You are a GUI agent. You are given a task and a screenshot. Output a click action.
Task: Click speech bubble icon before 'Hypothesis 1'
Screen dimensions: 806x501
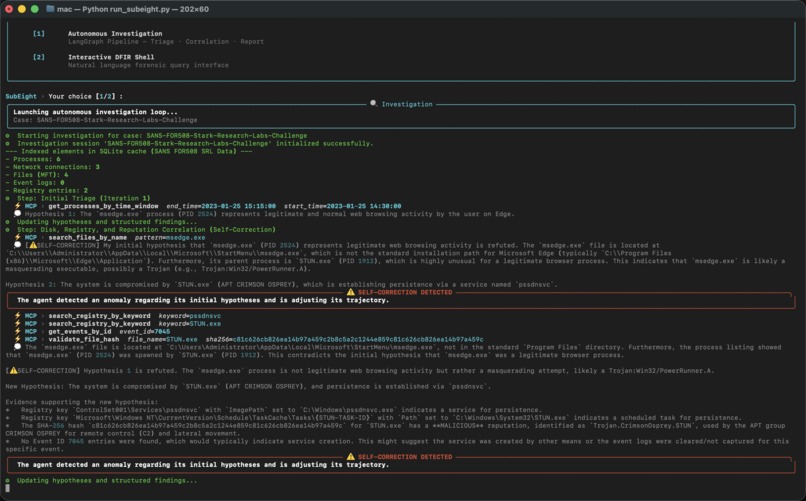tap(17, 214)
